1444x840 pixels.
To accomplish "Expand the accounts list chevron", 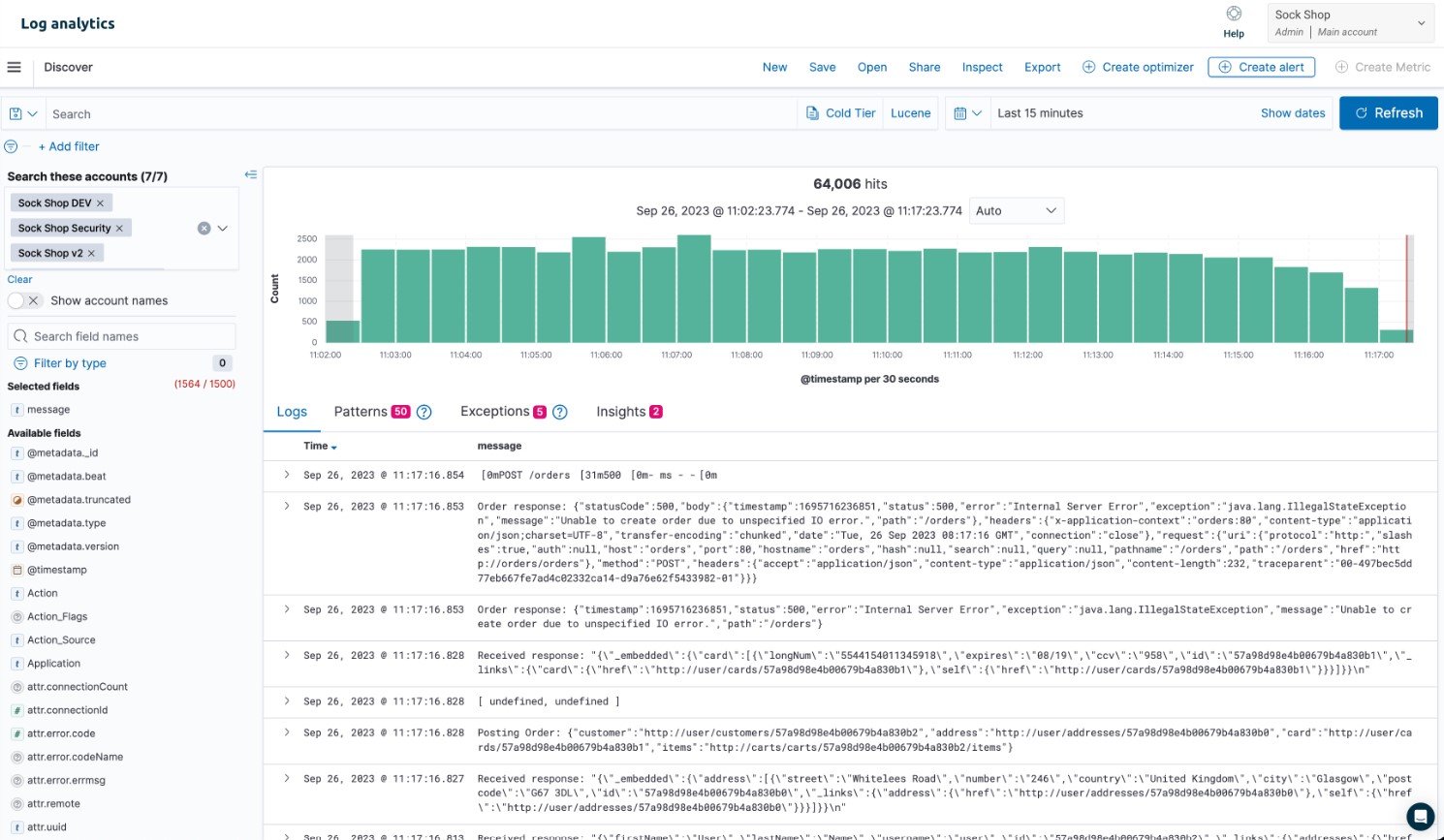I will [223, 228].
